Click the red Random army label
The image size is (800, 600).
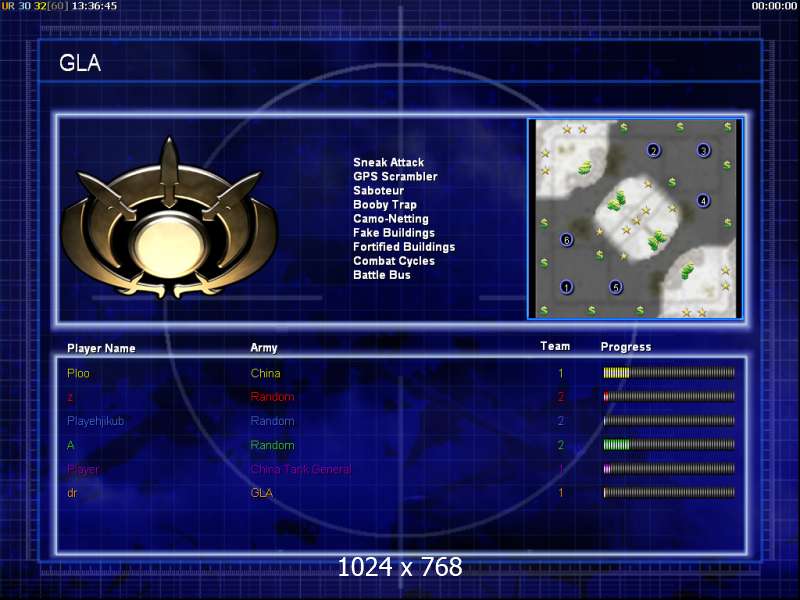pos(272,397)
